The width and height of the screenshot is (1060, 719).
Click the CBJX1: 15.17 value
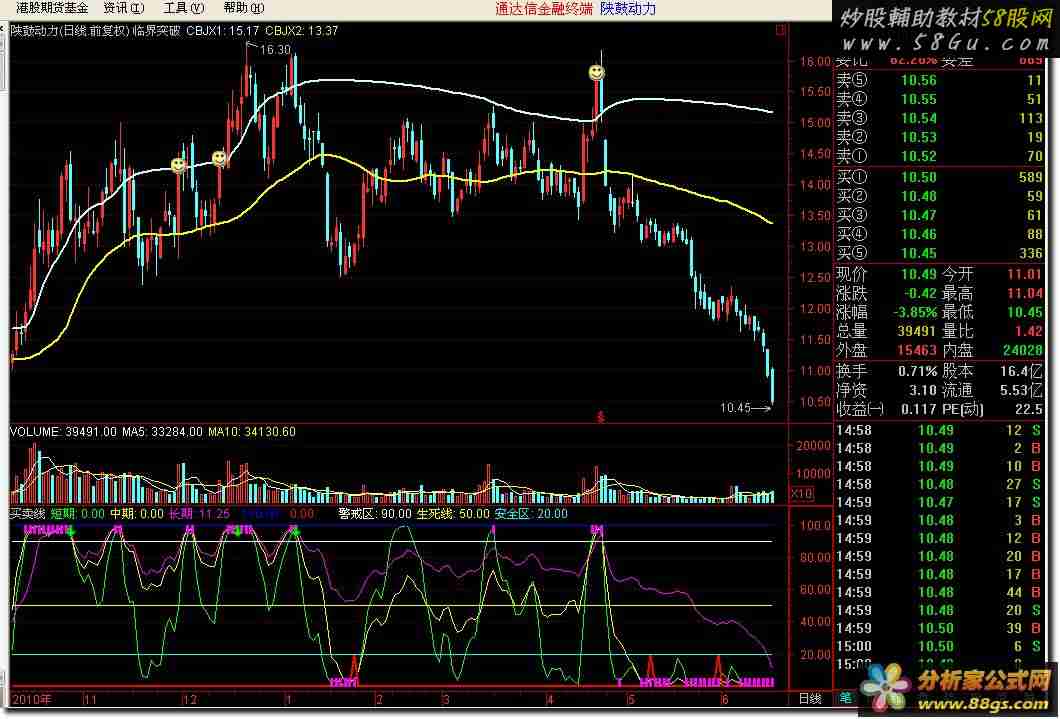tap(223, 30)
